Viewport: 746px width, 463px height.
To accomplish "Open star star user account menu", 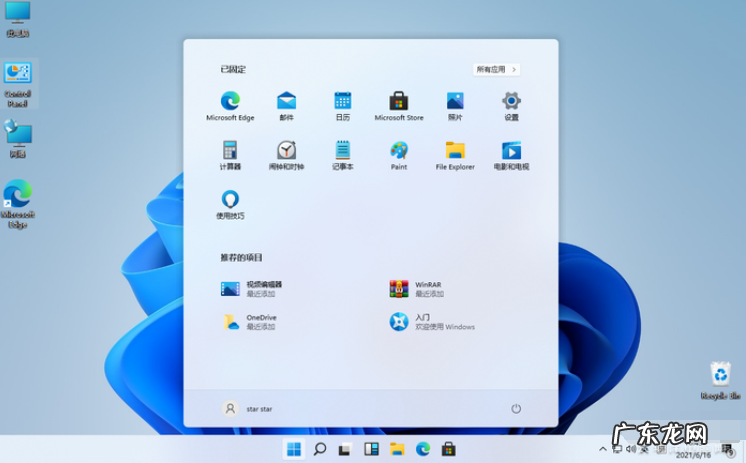I will 247,409.
